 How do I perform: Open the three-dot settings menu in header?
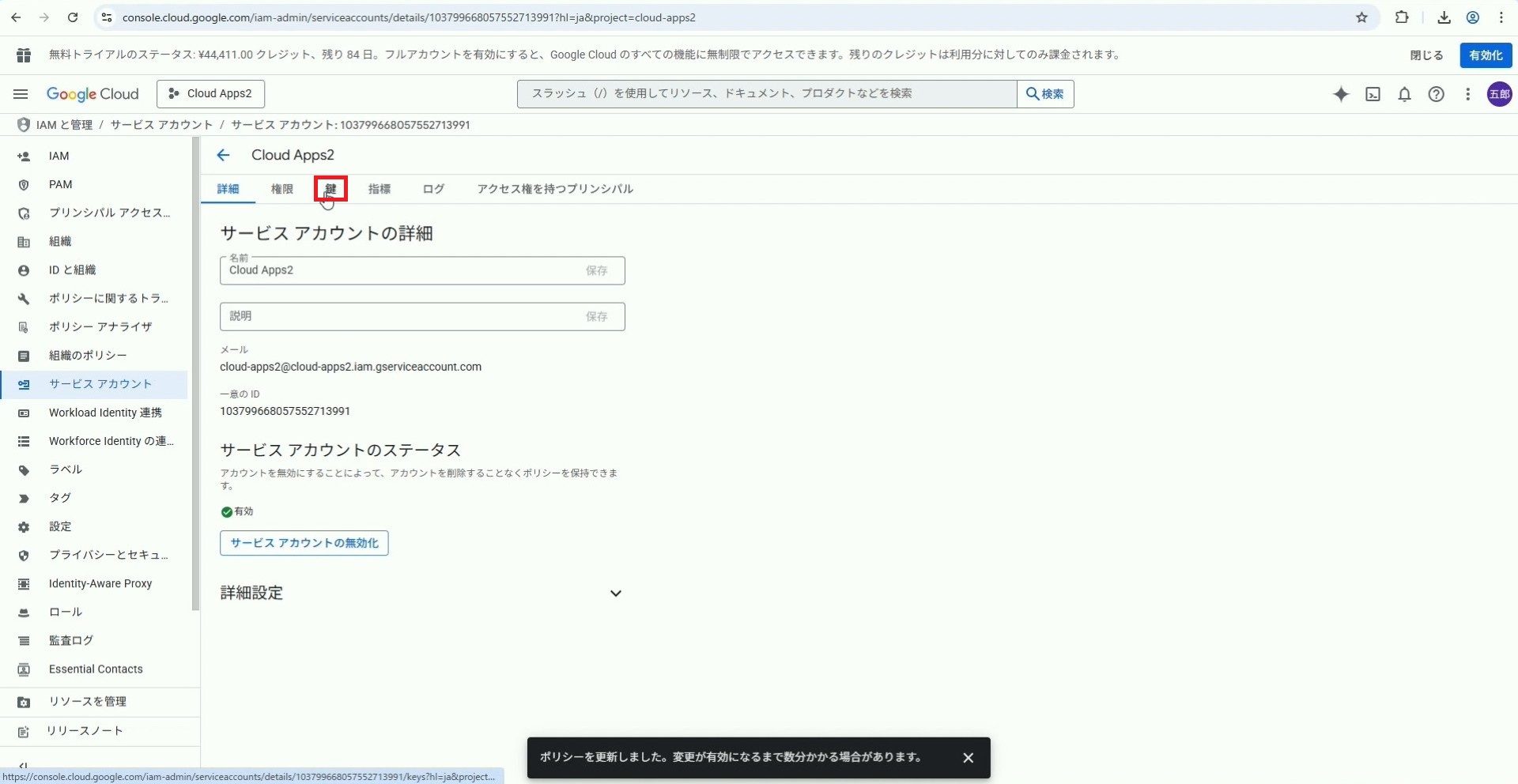point(1467,94)
